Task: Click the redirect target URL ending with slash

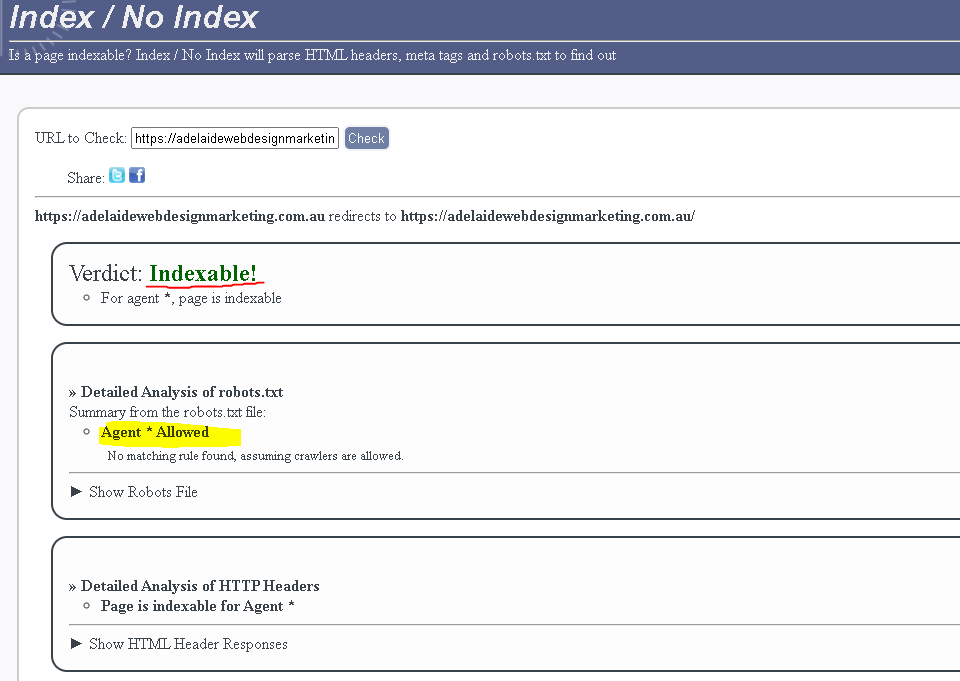Action: point(548,216)
